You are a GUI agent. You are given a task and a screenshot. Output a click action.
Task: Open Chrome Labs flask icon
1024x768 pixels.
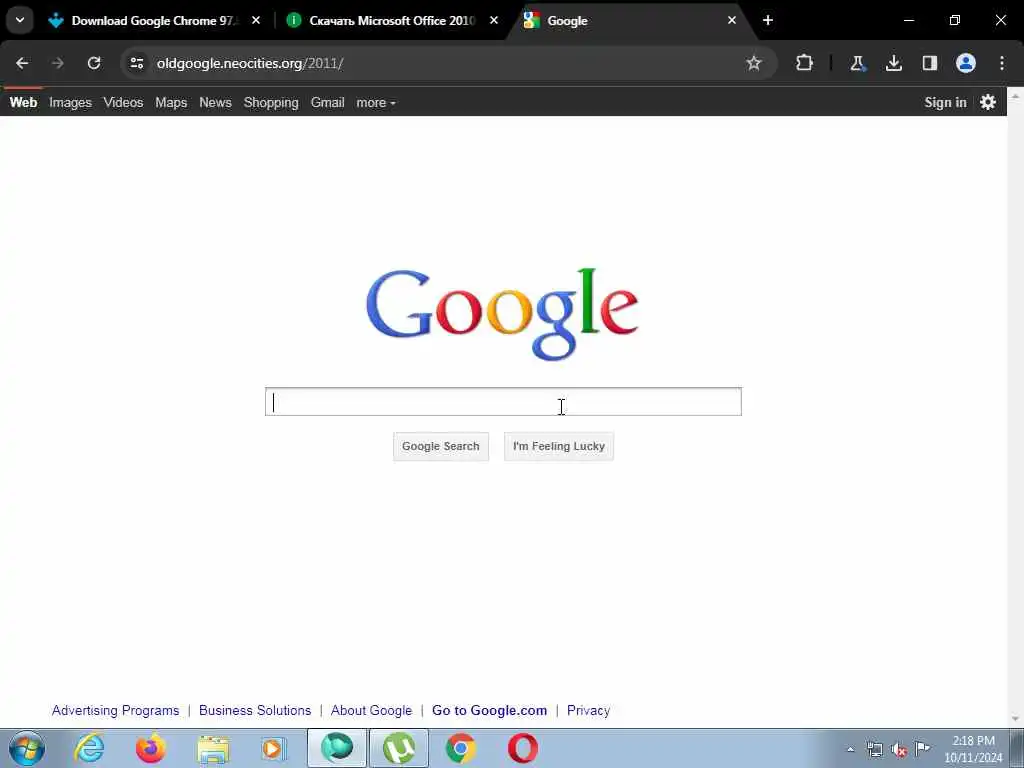[857, 63]
